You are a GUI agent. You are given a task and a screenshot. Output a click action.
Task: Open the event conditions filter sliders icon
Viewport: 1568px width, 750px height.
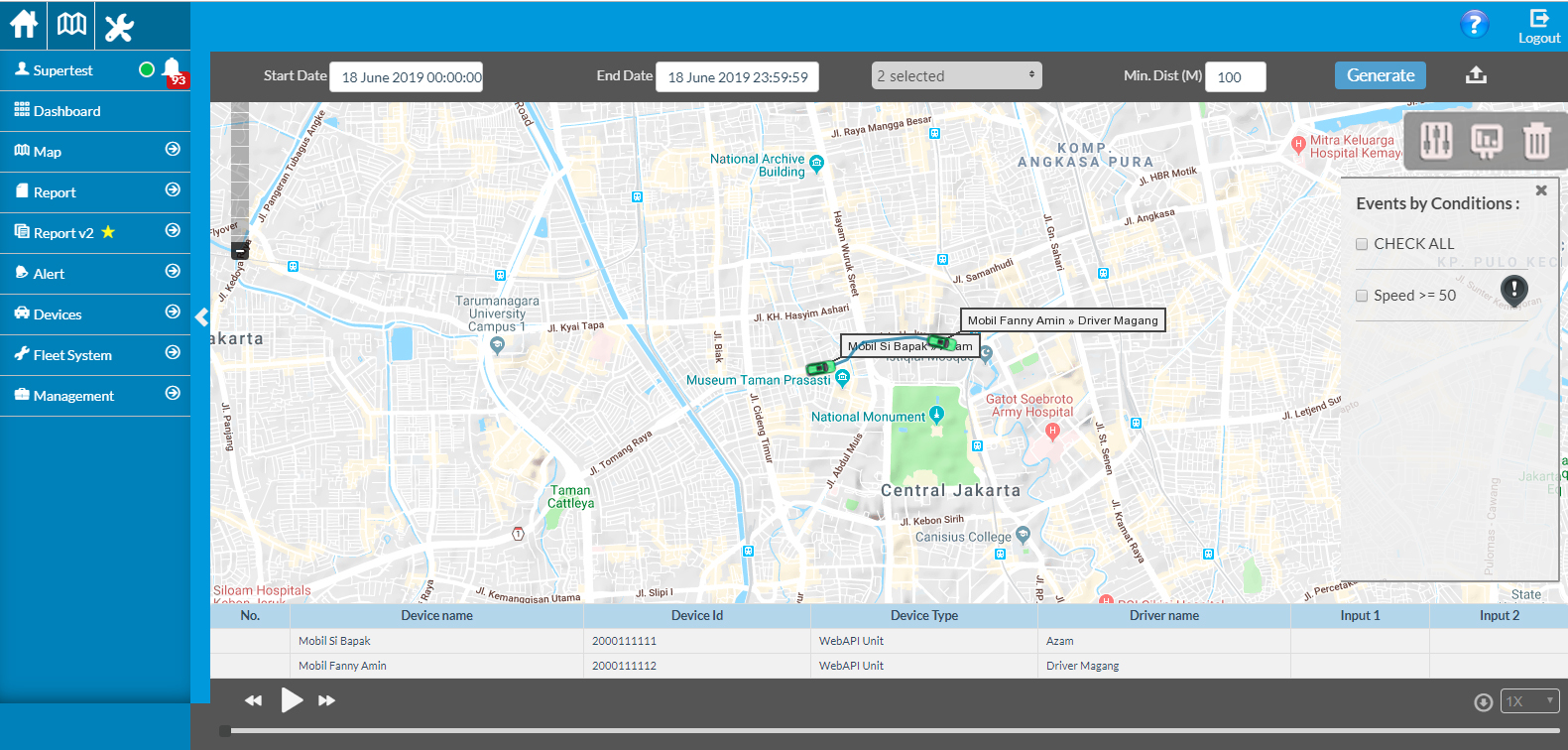(1436, 141)
